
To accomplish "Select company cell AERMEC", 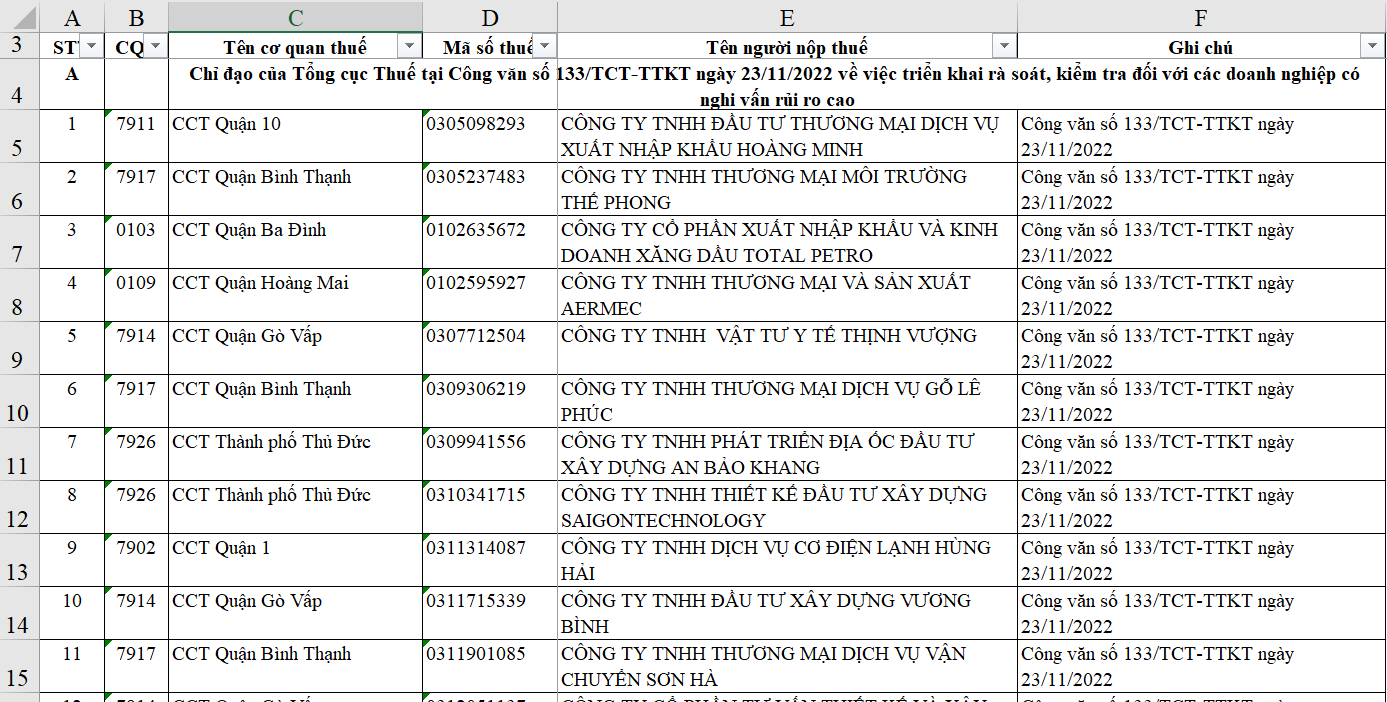I will (x=787, y=296).
